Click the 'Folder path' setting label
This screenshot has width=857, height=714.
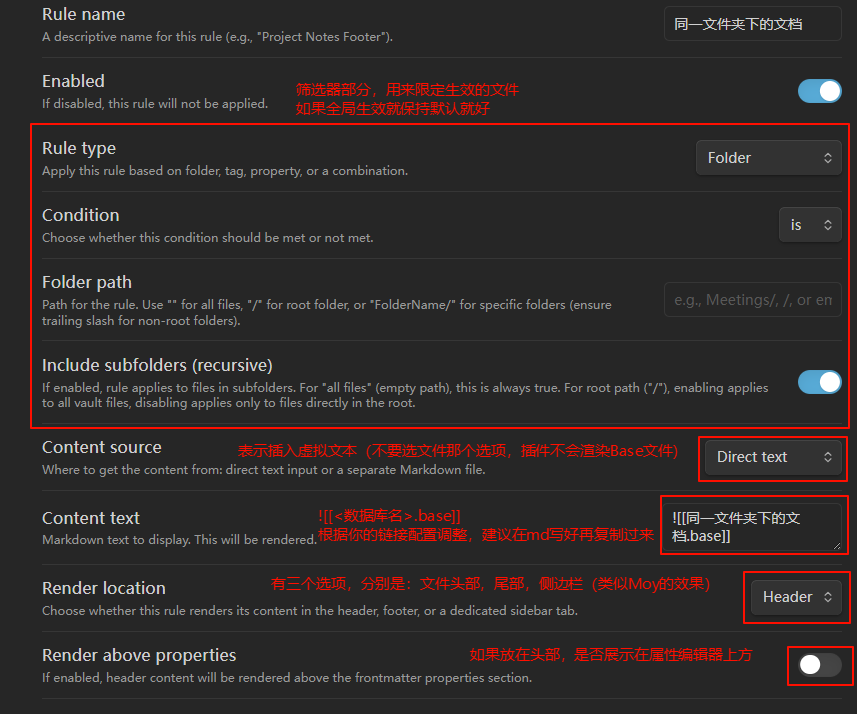87,282
